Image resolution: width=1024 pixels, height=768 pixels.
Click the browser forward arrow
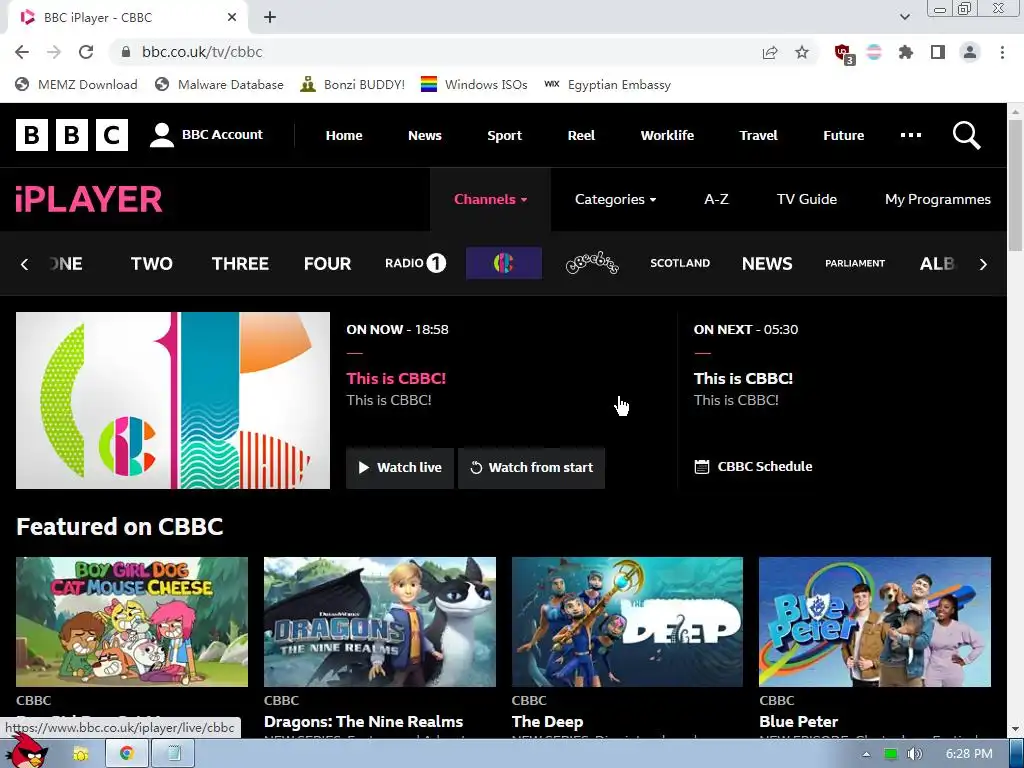tap(54, 52)
